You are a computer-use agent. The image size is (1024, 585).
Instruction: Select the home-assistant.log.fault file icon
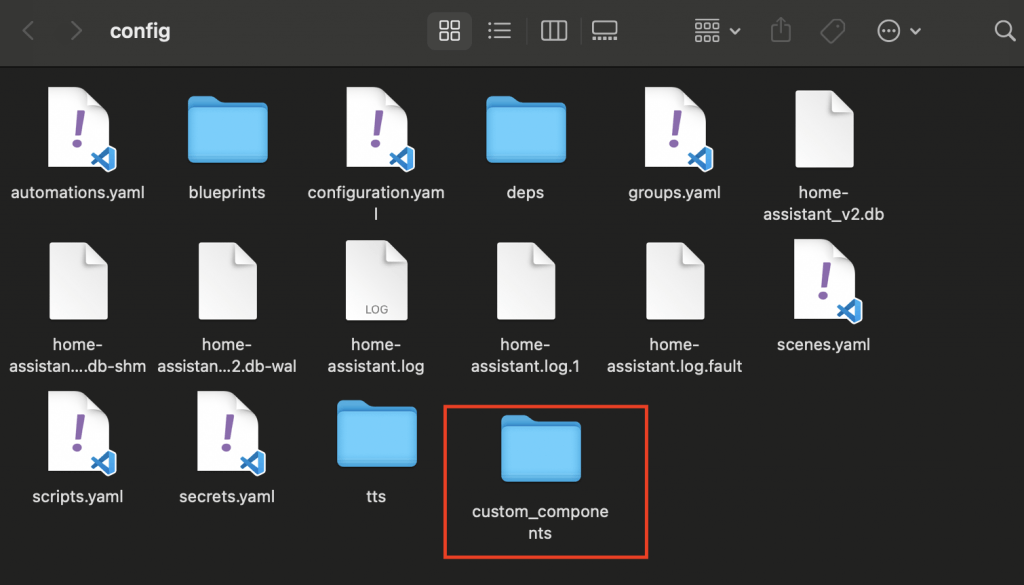[x=675, y=281]
